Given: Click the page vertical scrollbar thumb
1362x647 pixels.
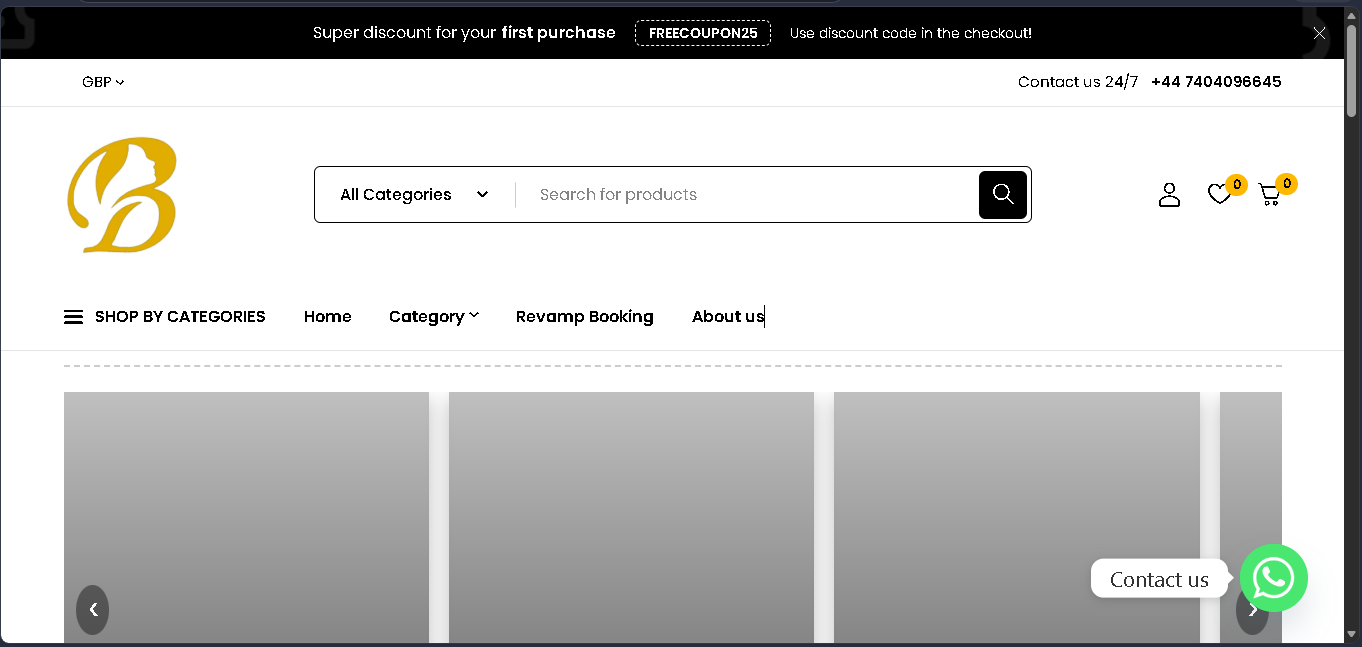Looking at the screenshot, I should [x=1352, y=70].
